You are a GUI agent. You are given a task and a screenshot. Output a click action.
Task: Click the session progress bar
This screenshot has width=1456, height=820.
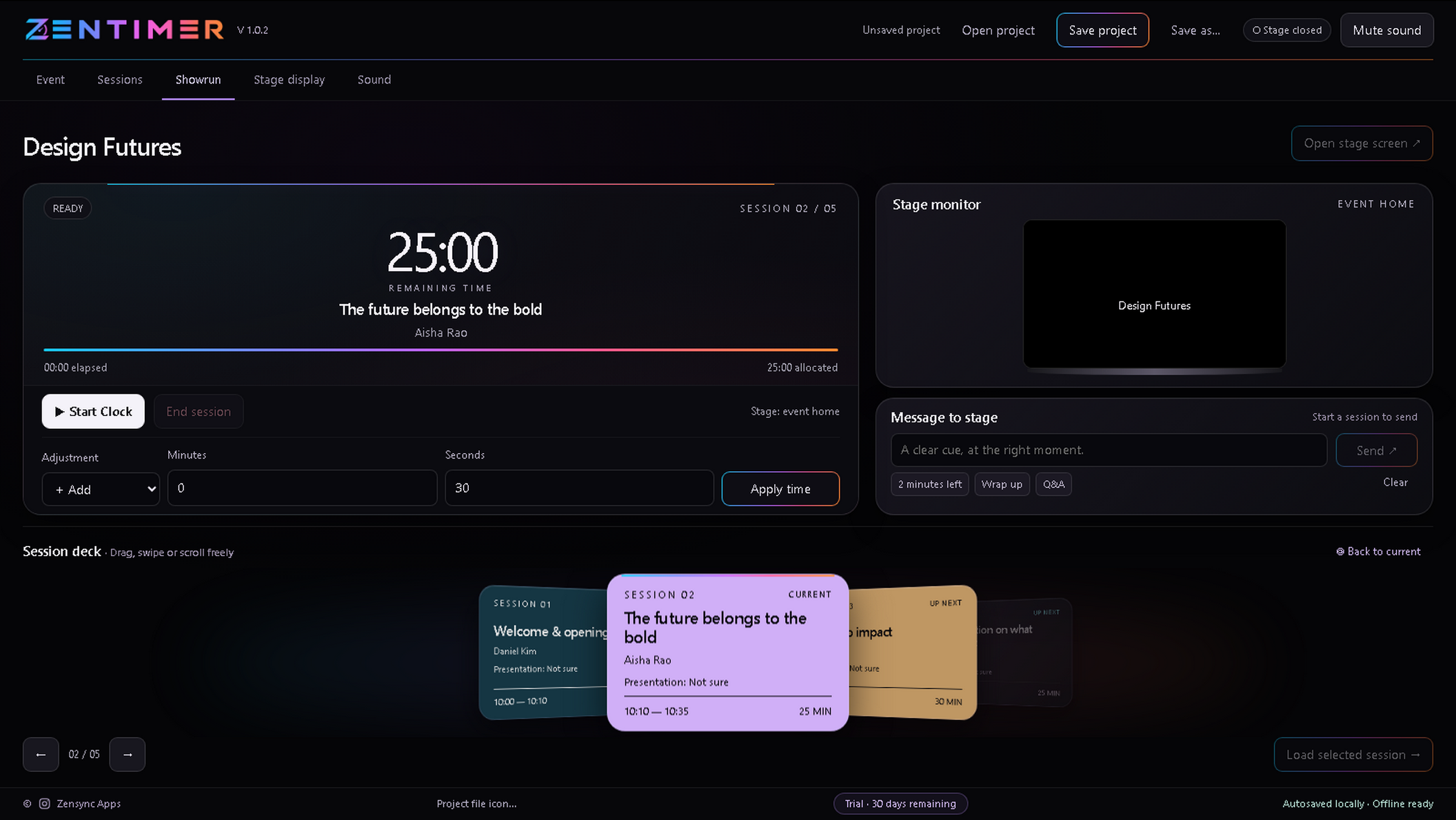point(440,350)
